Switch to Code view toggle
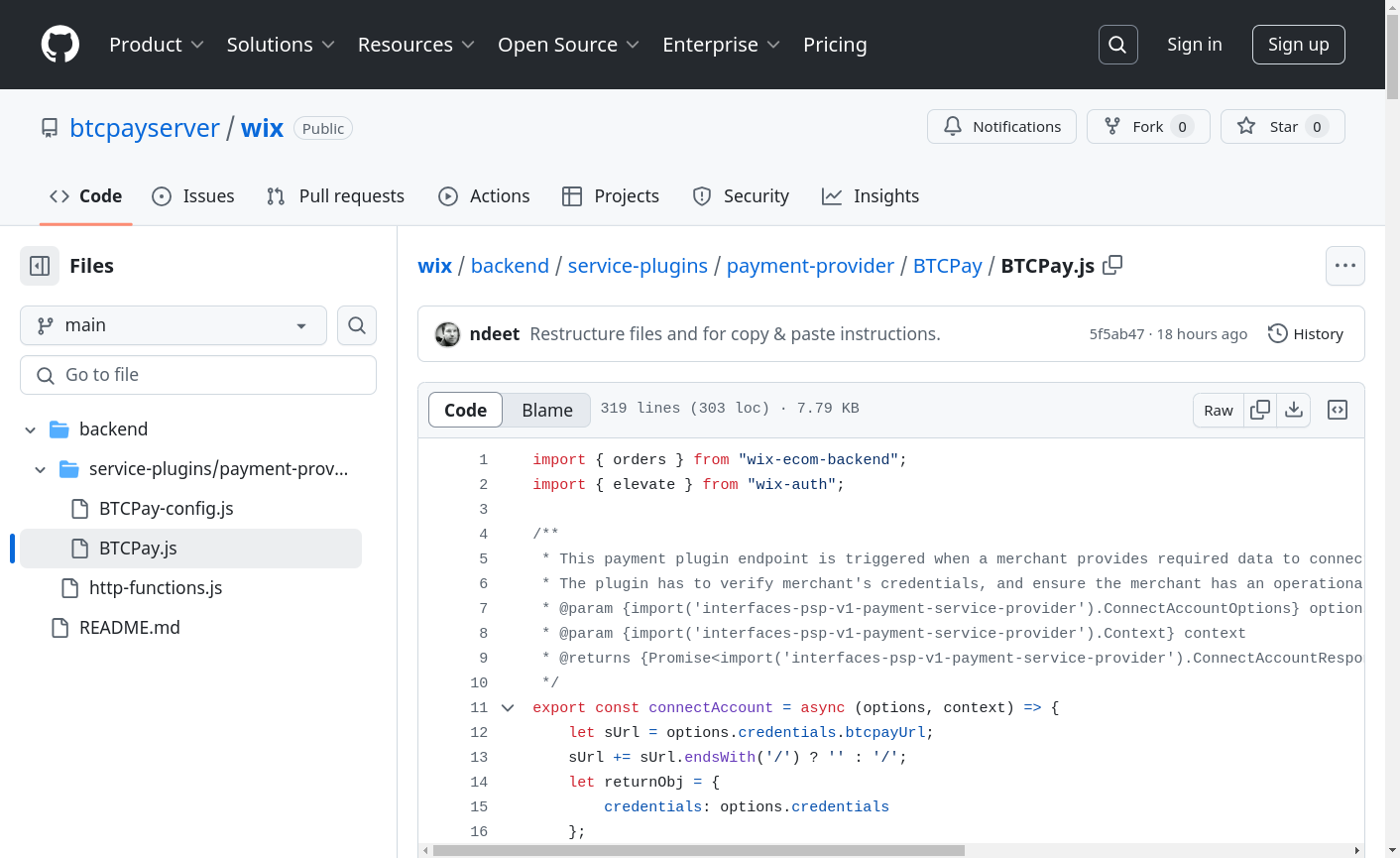This screenshot has width=1400, height=858. [465, 410]
